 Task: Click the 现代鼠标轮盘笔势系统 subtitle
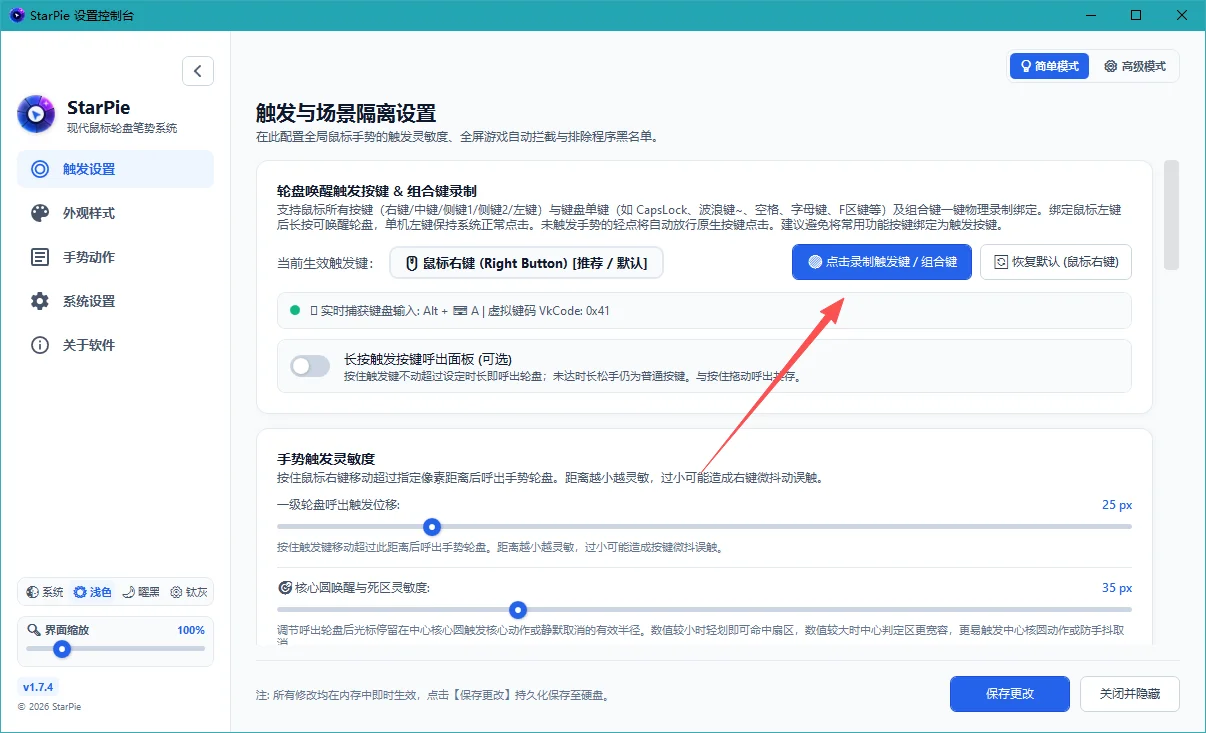click(122, 128)
